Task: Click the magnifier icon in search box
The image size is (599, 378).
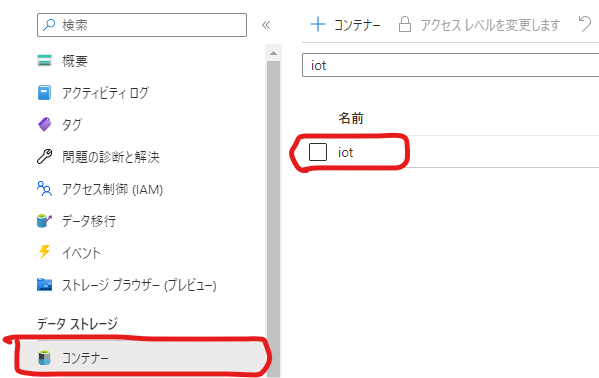Action: coord(49,25)
